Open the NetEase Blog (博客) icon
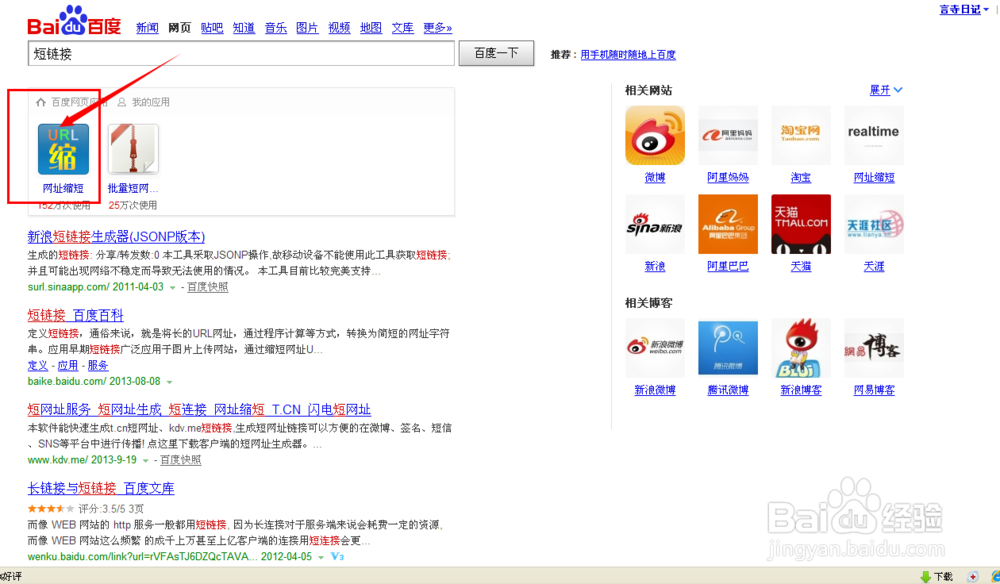The image size is (1000, 584). [x=874, y=347]
